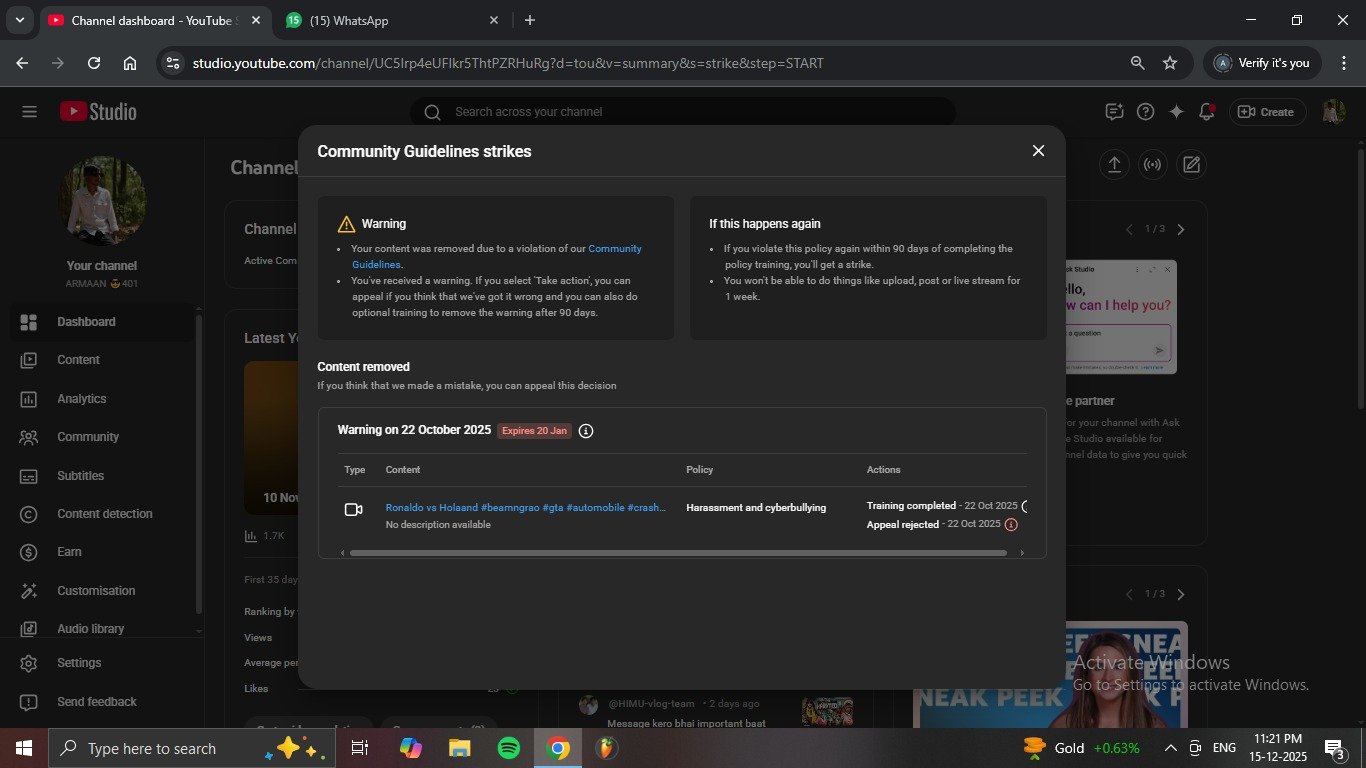
Task: Open the Earn sidebar item
Action: [69, 552]
